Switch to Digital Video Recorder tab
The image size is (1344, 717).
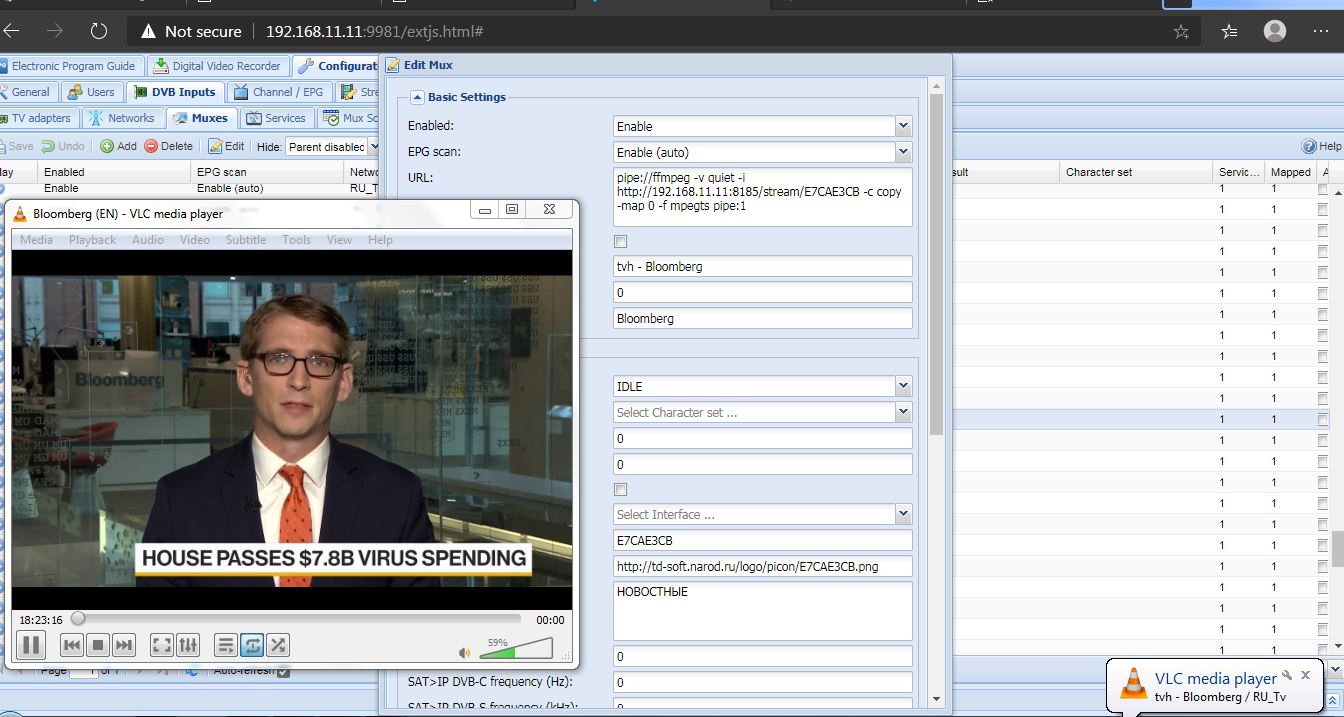[x=218, y=66]
